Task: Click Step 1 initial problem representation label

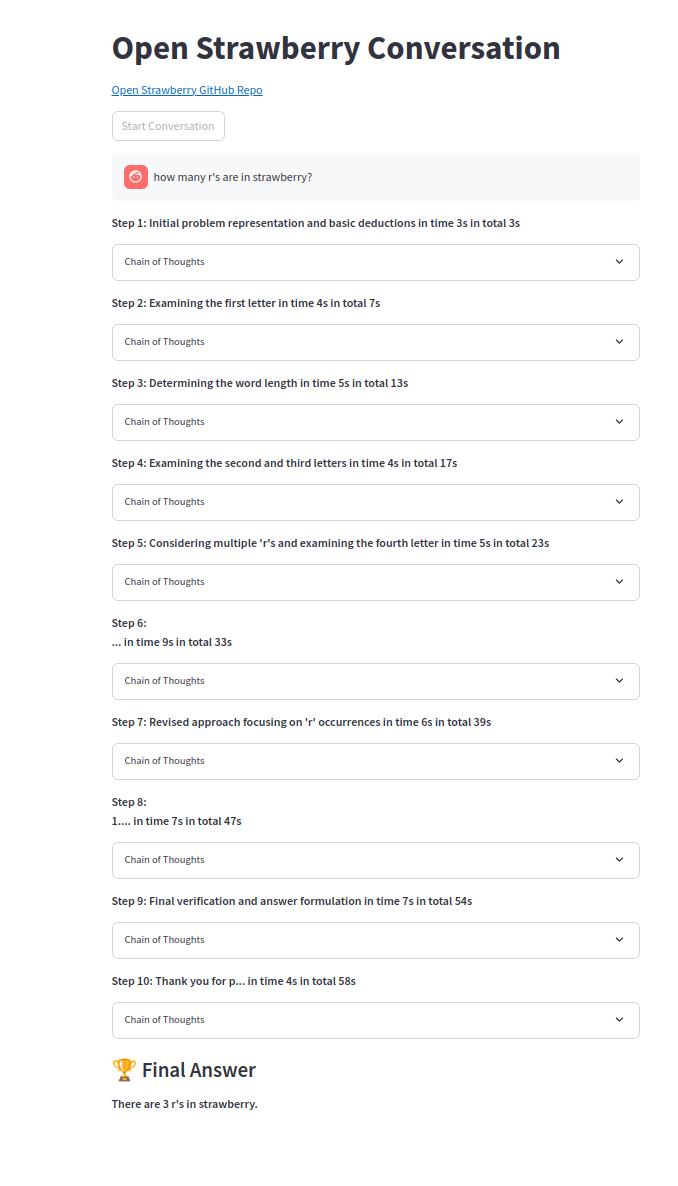Action: (315, 223)
